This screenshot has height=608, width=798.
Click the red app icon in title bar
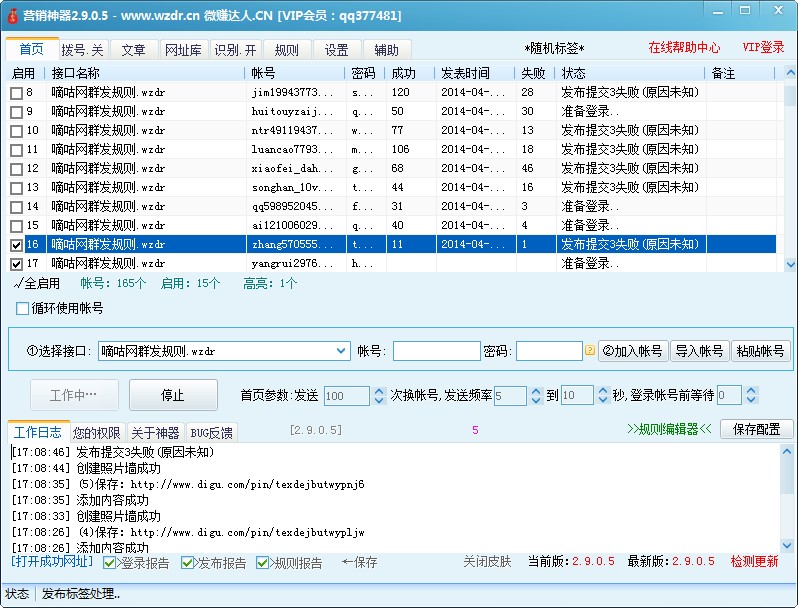[x=13, y=15]
